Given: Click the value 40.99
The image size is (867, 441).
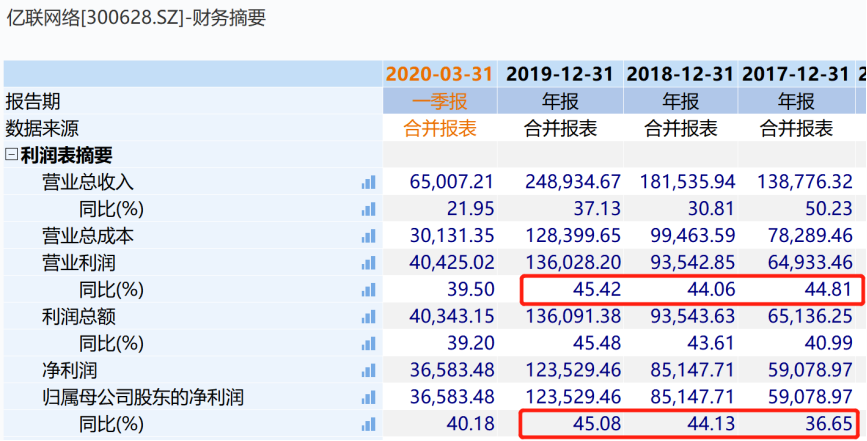Looking at the screenshot, I should (828, 344).
